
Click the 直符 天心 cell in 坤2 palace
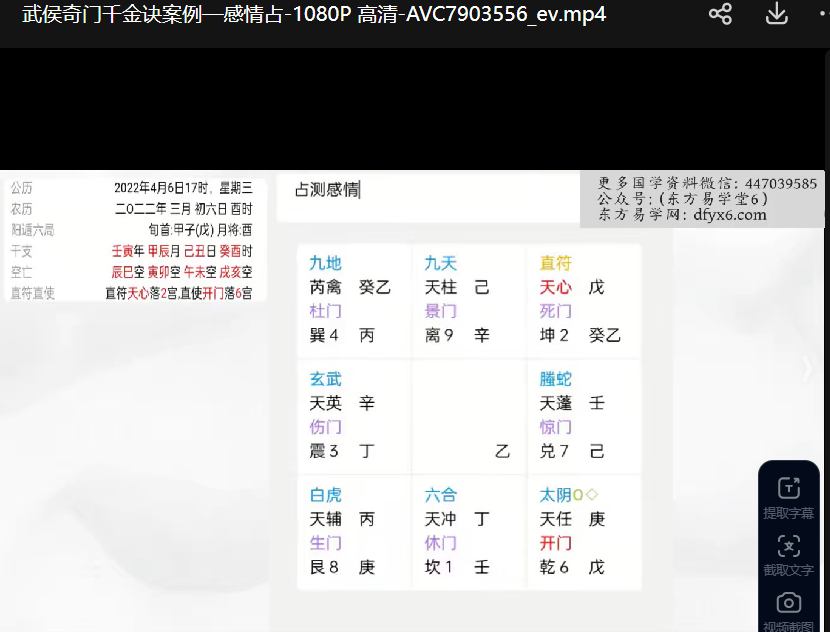[x=584, y=299]
